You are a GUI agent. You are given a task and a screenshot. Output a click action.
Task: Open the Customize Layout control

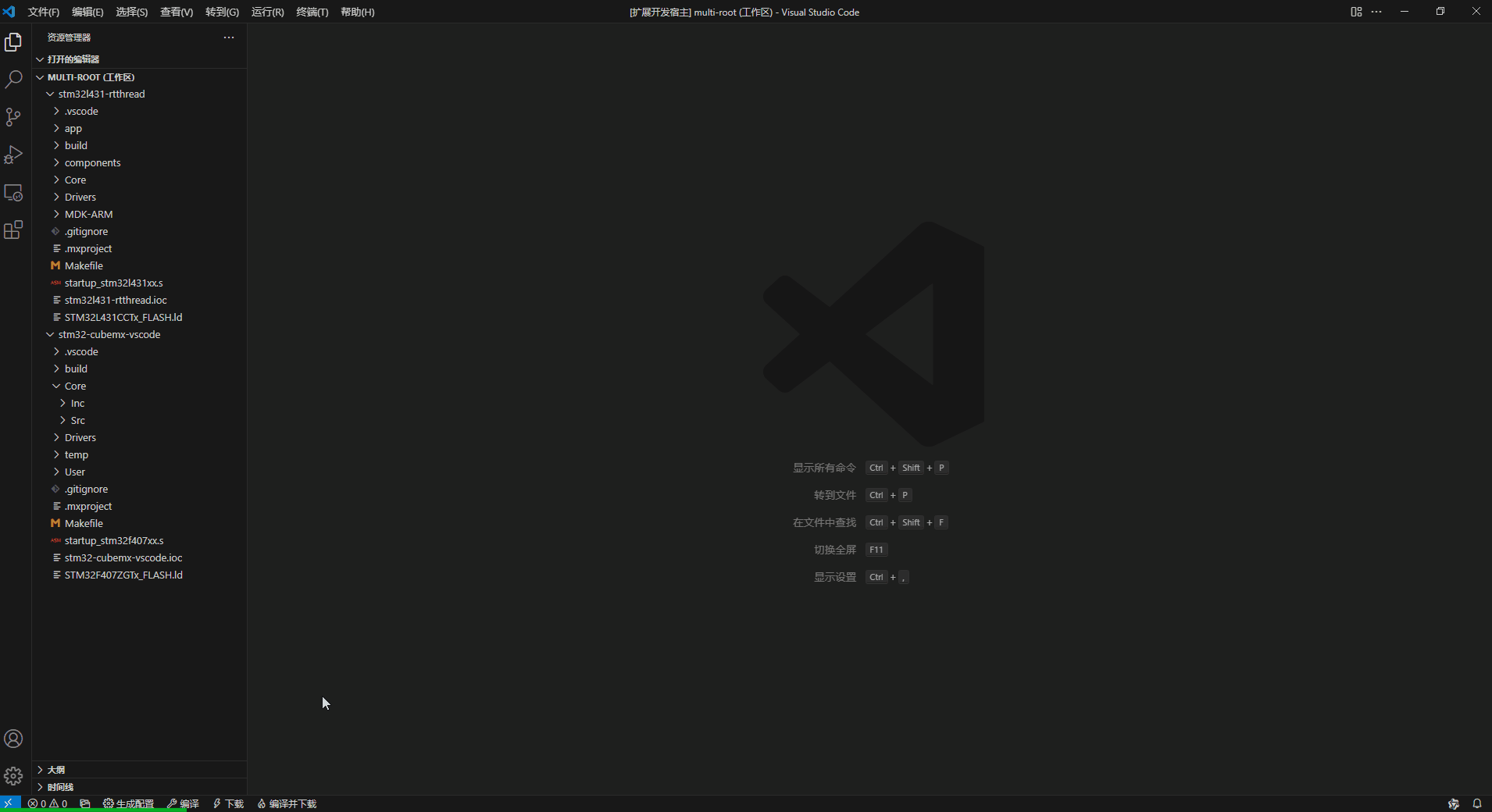[1356, 12]
